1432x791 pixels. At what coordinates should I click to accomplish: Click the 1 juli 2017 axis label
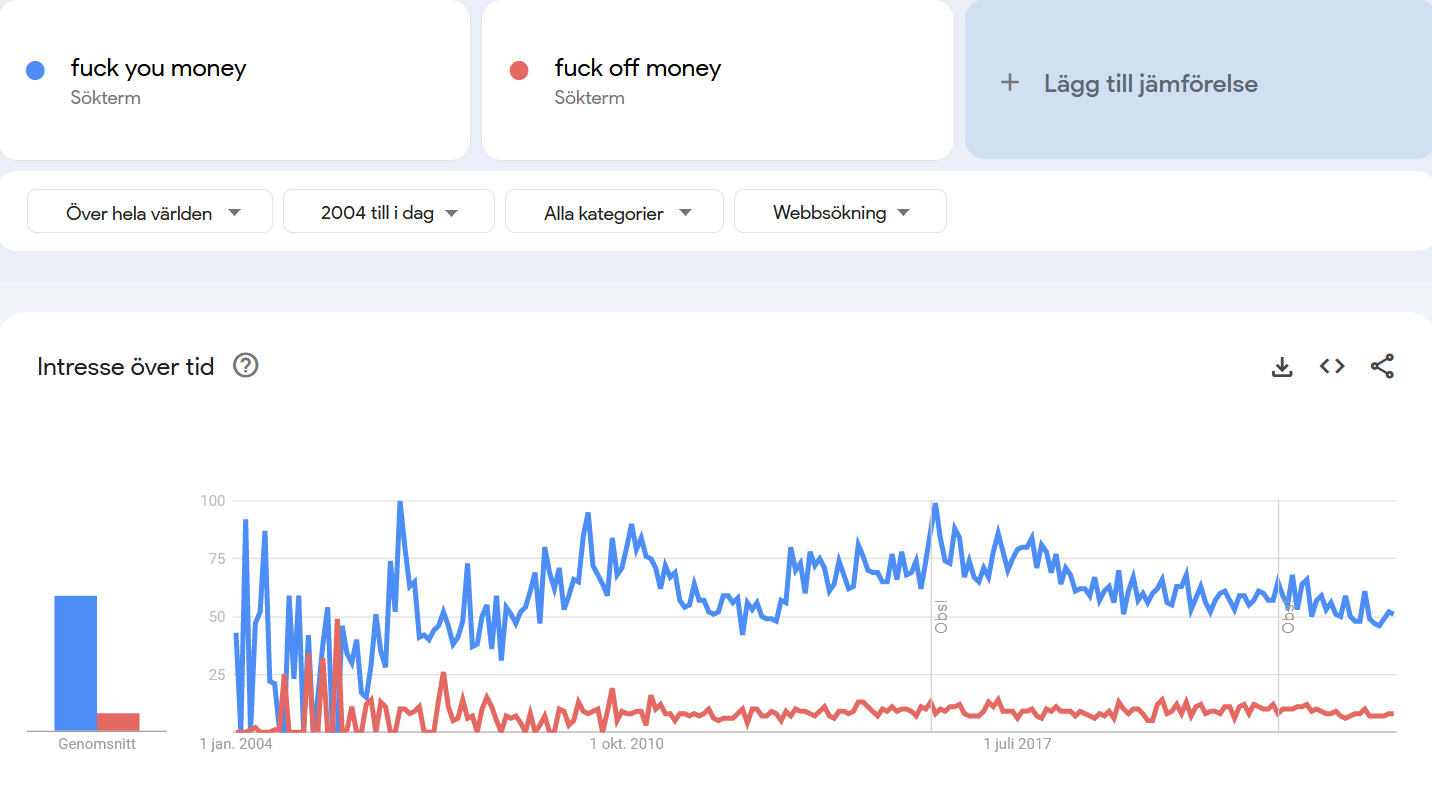1018,744
